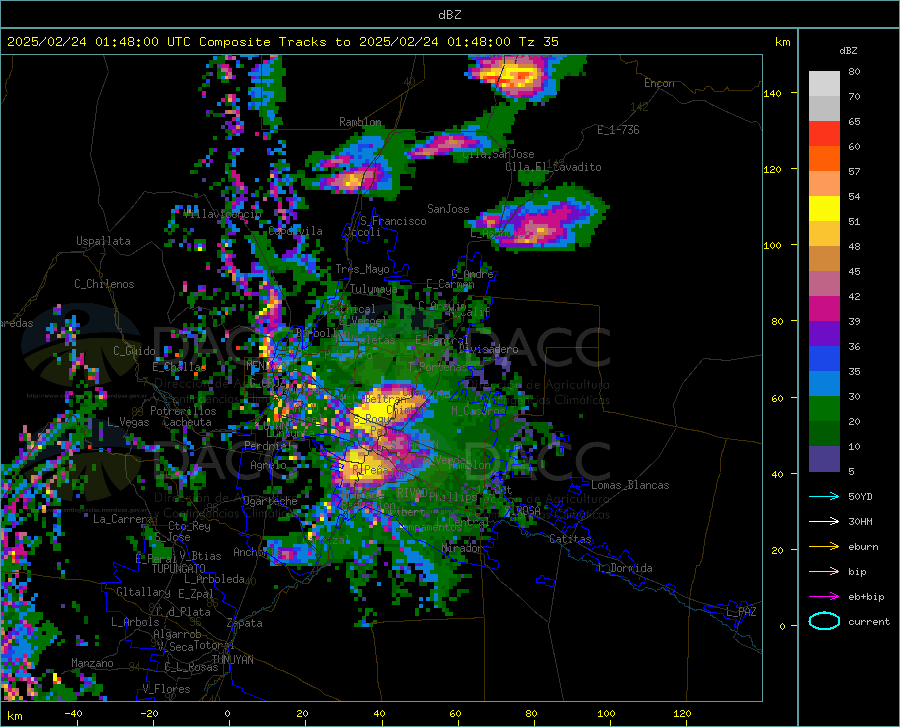Click the L_Dormida map label
The width and height of the screenshot is (900, 727).
pyautogui.click(x=624, y=568)
